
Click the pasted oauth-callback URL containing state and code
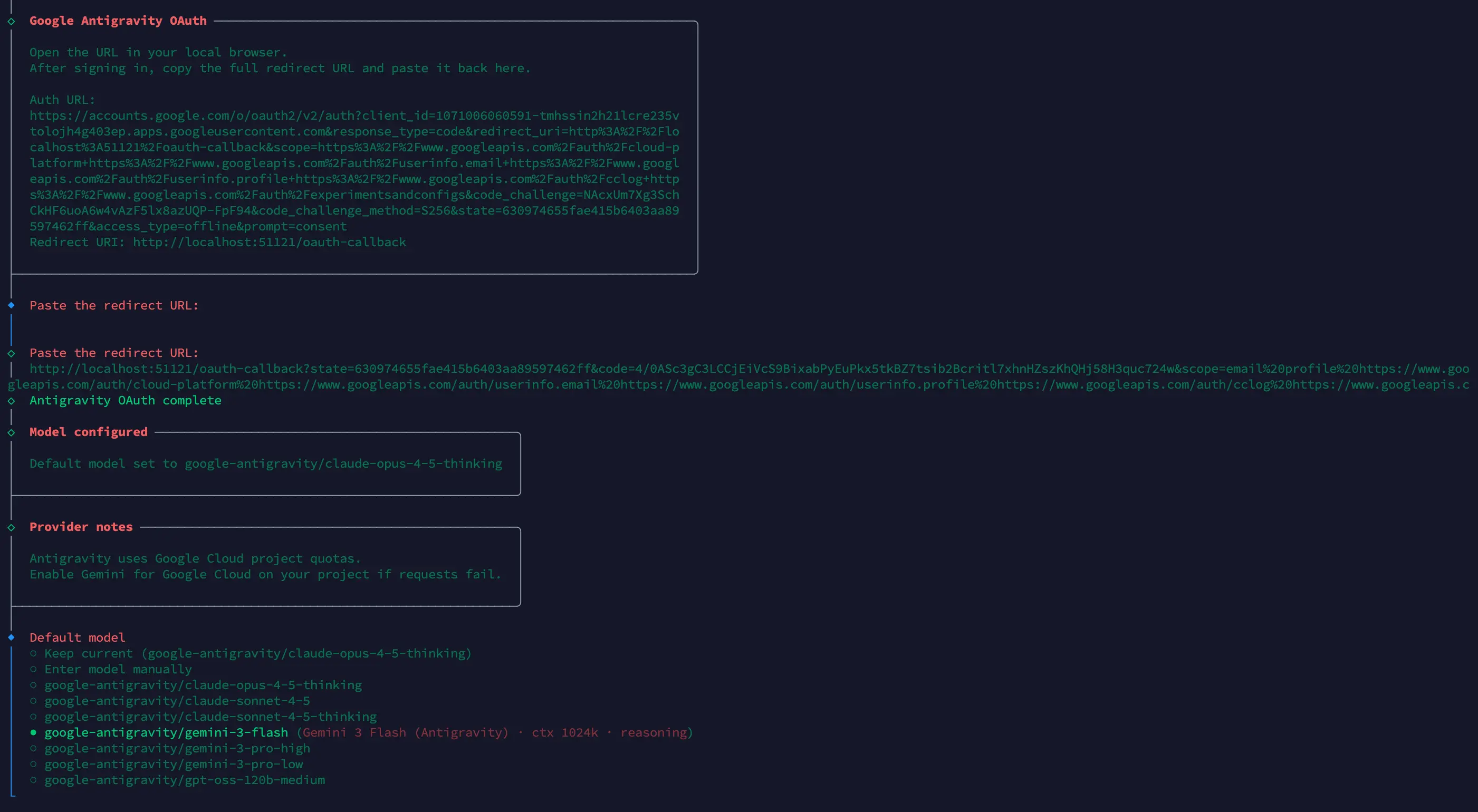(x=738, y=377)
